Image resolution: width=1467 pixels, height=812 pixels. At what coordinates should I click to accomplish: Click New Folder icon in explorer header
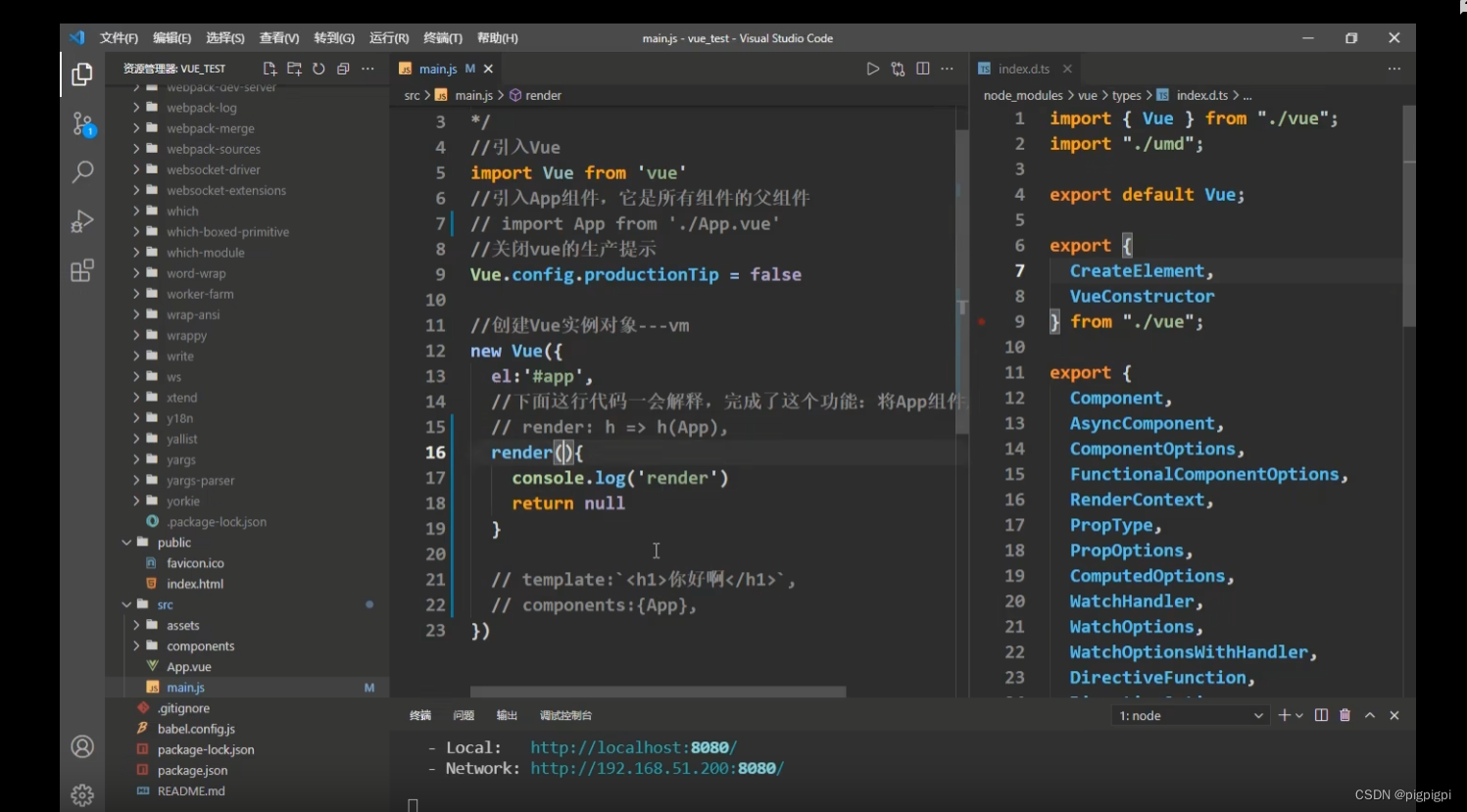pyautogui.click(x=294, y=69)
